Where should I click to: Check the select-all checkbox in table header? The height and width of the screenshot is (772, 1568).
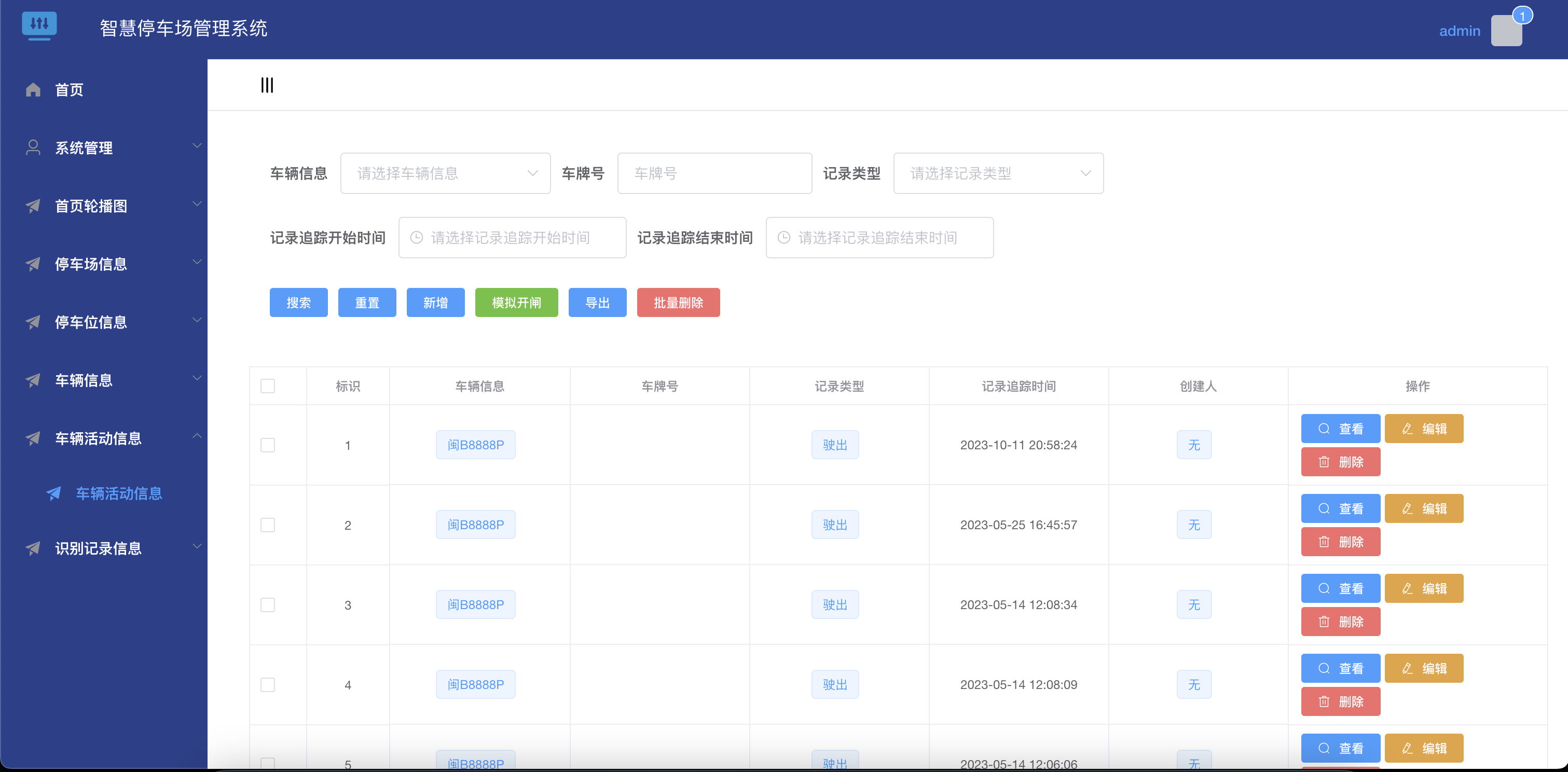(268, 386)
